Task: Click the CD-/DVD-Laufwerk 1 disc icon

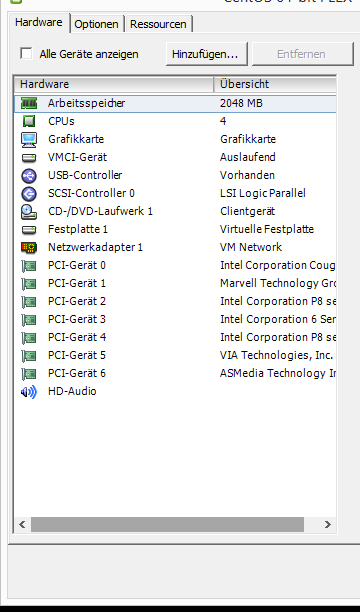Action: [x=29, y=212]
